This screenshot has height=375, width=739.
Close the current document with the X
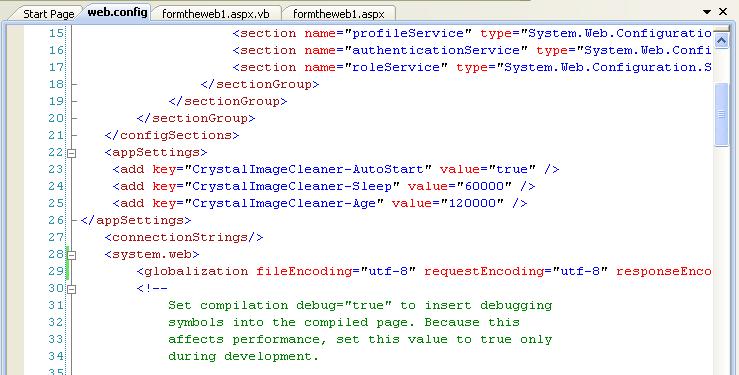723,12
